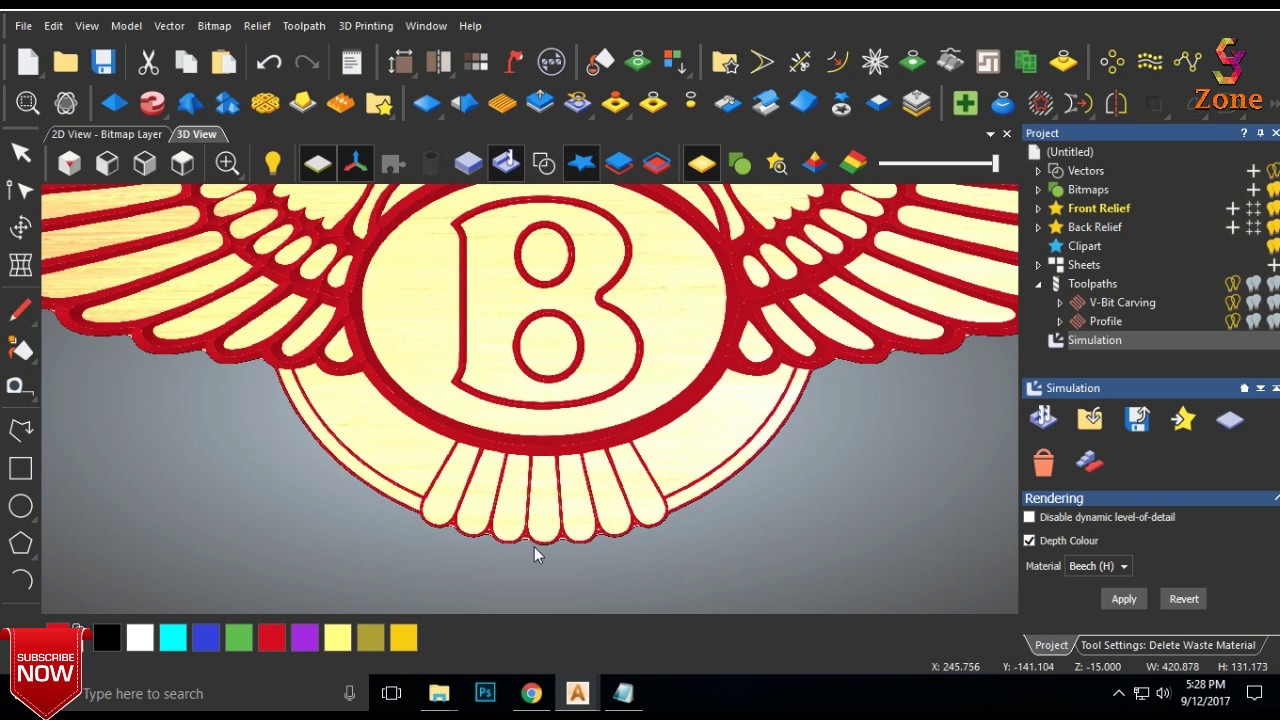Select the Create Polygon tool
The image size is (1280, 720).
point(20,543)
